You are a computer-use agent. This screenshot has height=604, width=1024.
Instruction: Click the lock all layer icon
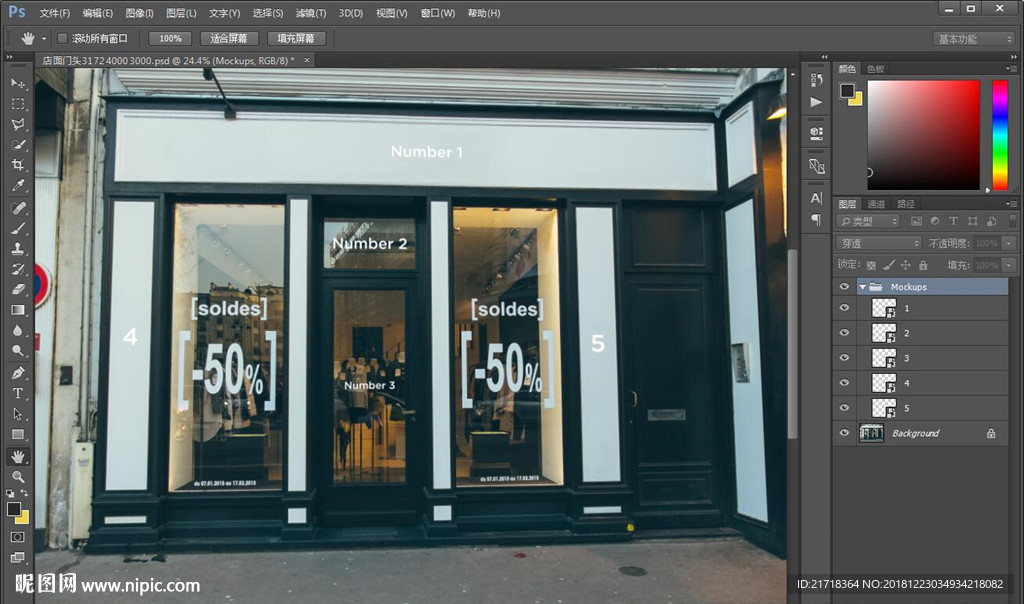click(x=922, y=265)
